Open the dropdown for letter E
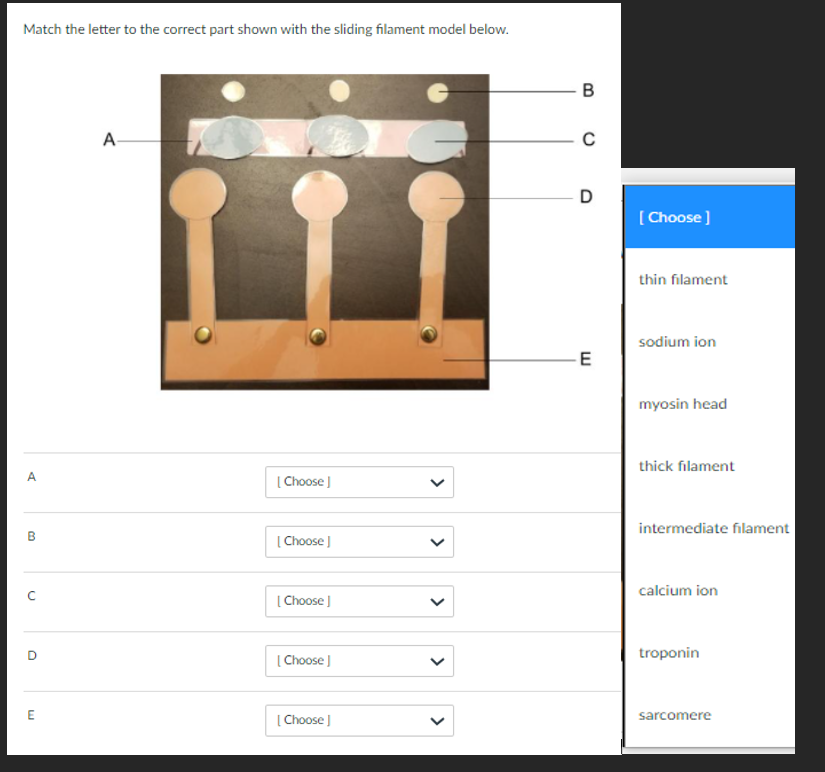This screenshot has width=825, height=772. click(359, 720)
